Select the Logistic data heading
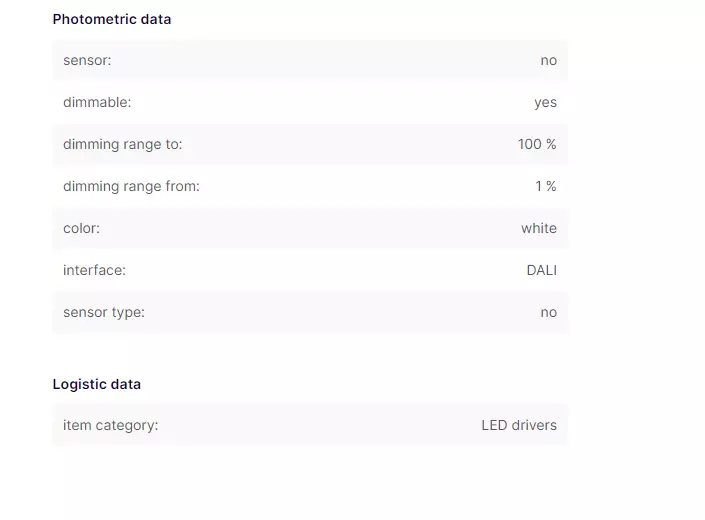This screenshot has width=705, height=520. coord(97,384)
